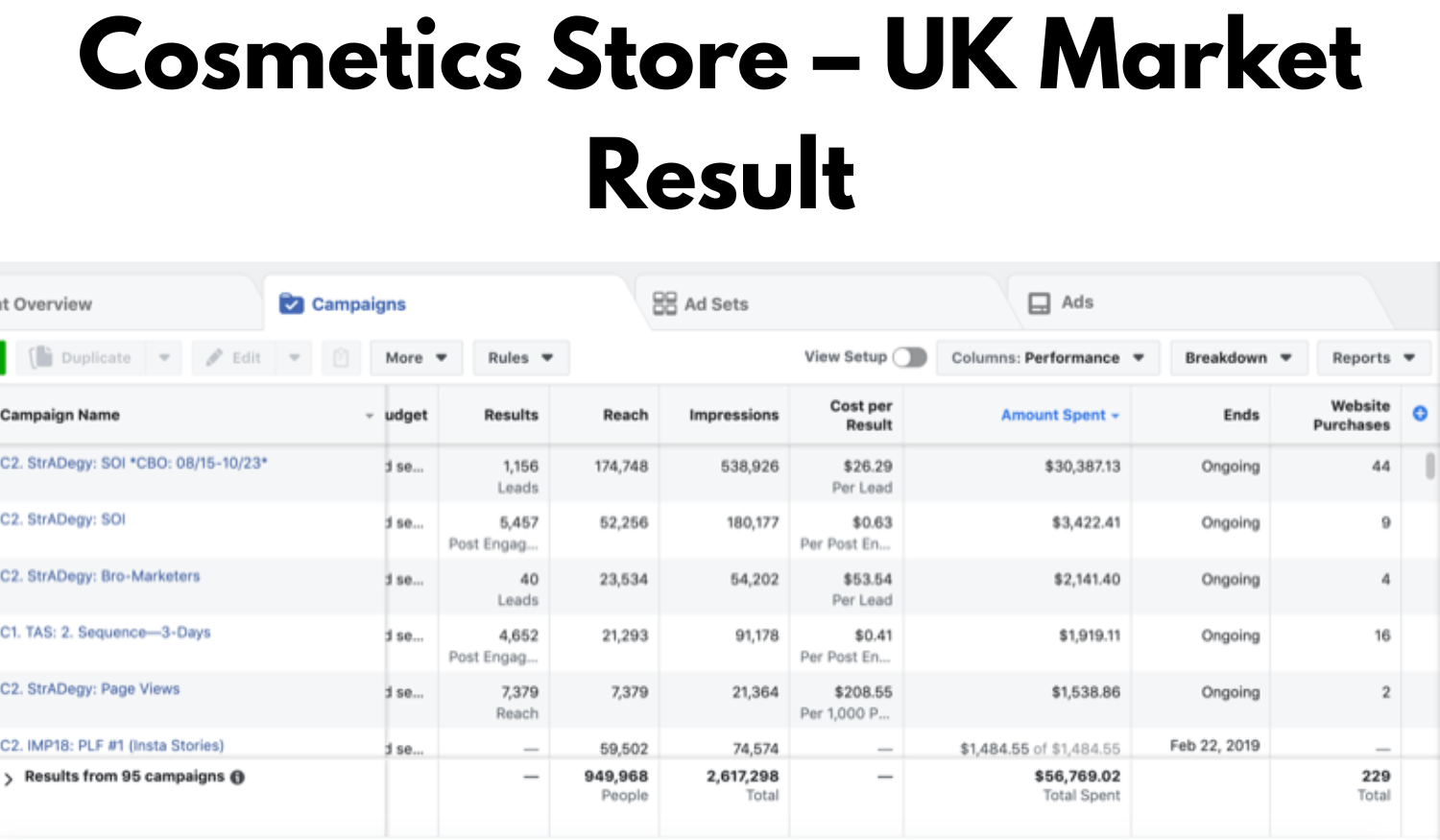Click the Campaigns checkmark icon
The image size is (1440, 840).
click(x=290, y=303)
